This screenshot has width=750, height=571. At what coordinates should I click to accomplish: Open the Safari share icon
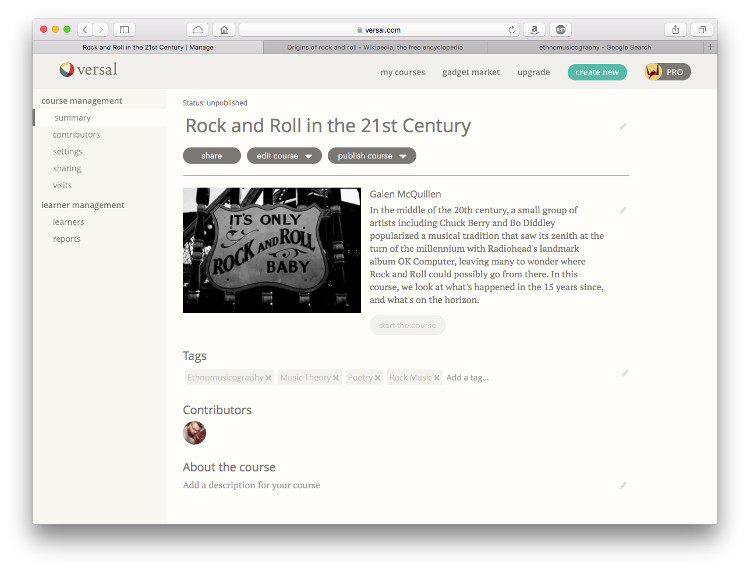coord(675,30)
